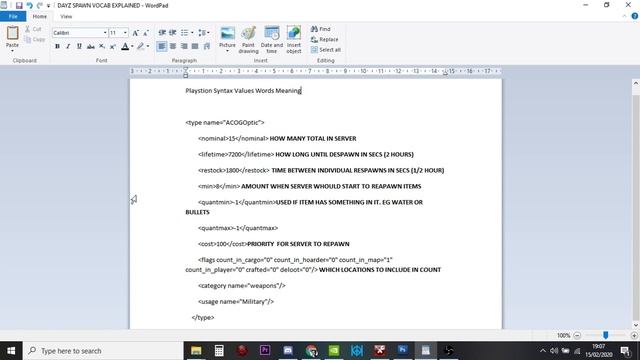Viewport: 640px width, 360px height.
Task: Open the File menu
Action: click(x=13, y=16)
